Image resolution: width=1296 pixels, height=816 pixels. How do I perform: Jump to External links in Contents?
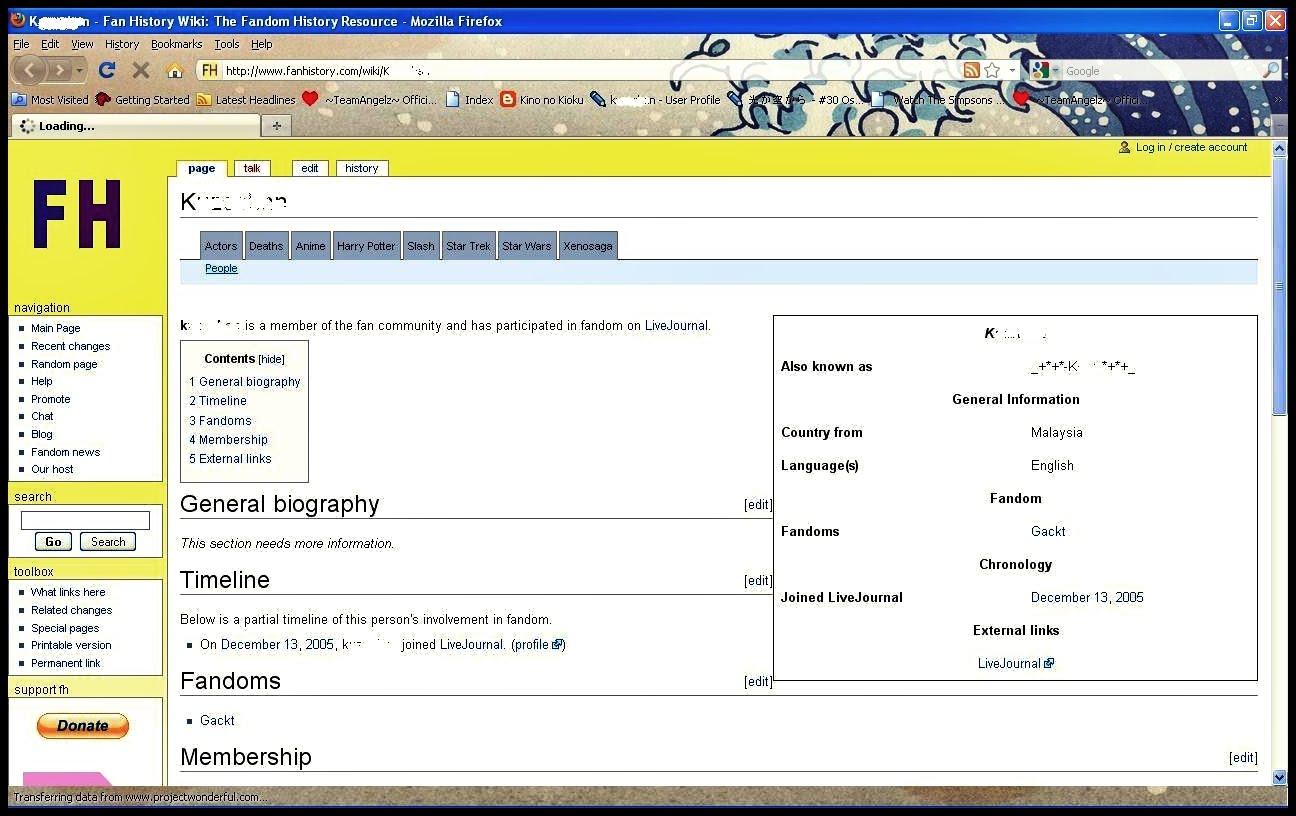point(230,459)
